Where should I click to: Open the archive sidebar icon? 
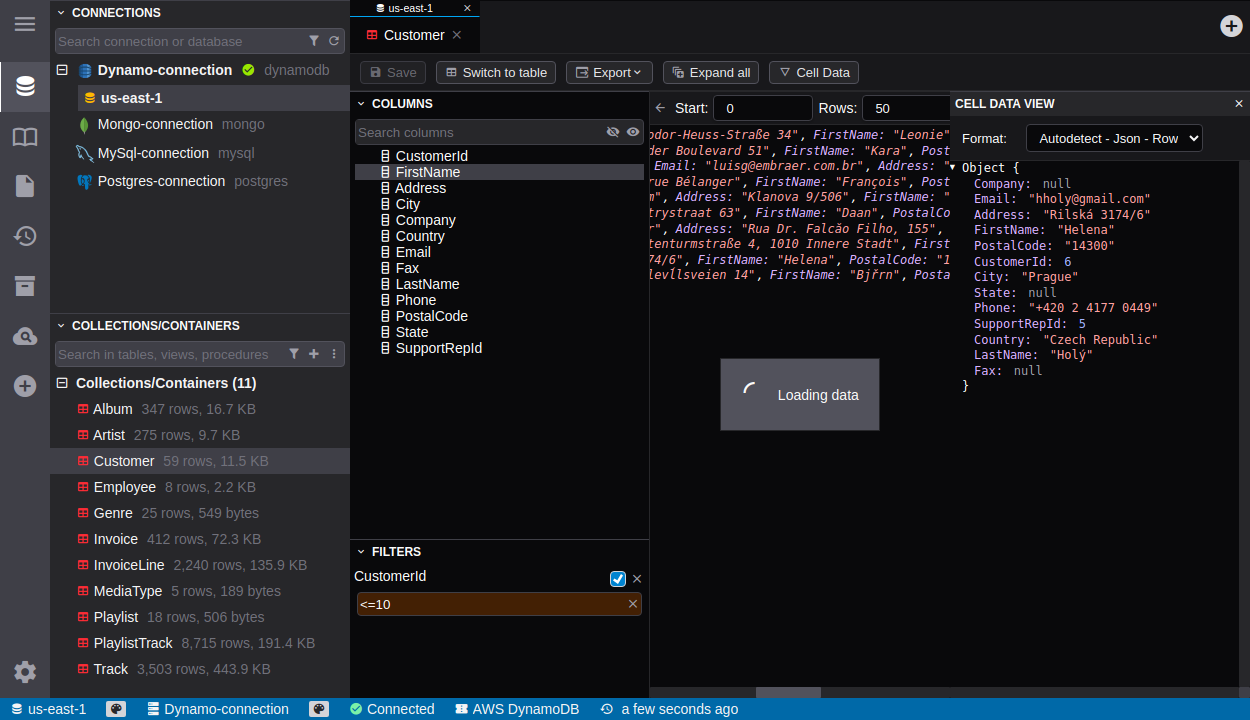click(x=25, y=286)
